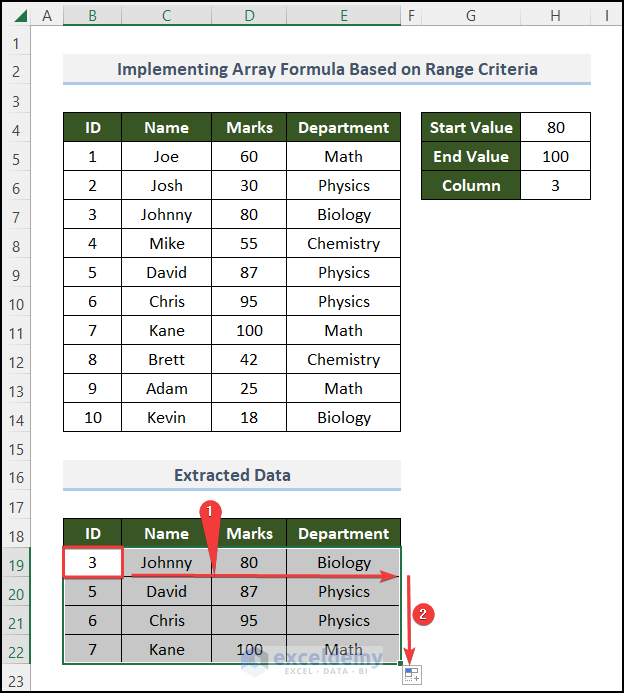Select row 19 header
The width and height of the screenshot is (624, 693).
coord(16,563)
